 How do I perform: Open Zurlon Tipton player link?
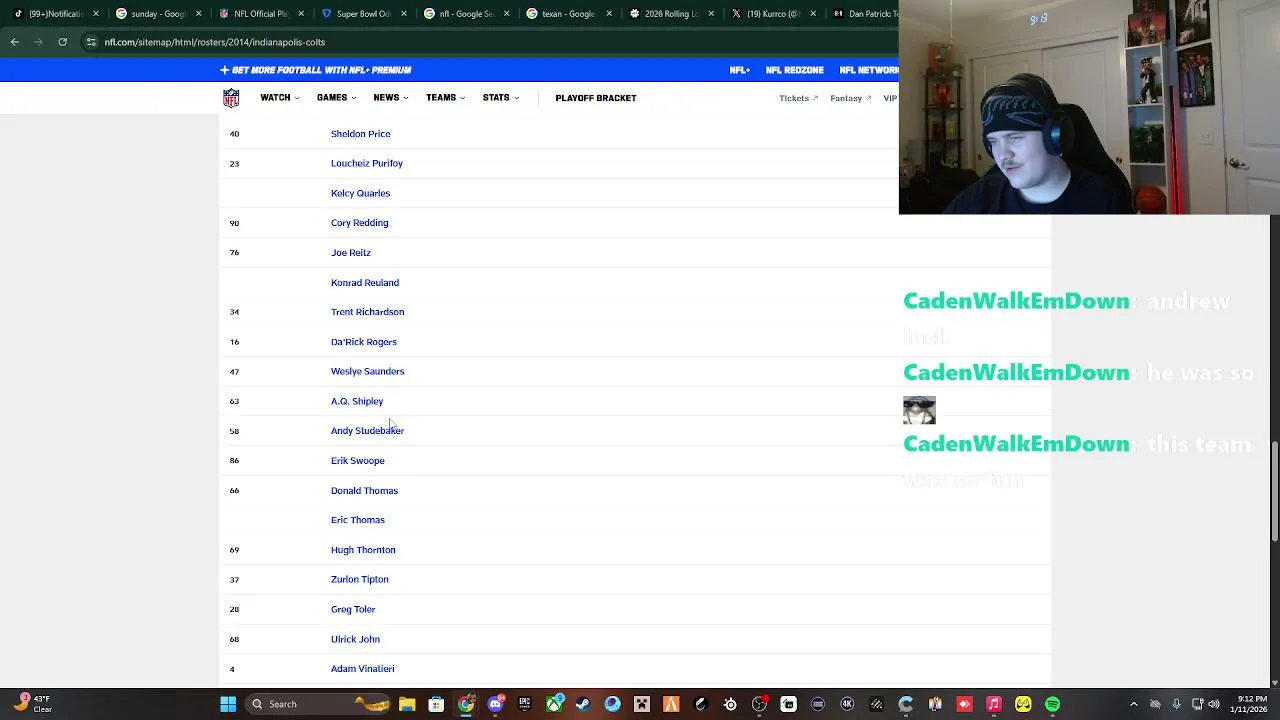point(360,579)
